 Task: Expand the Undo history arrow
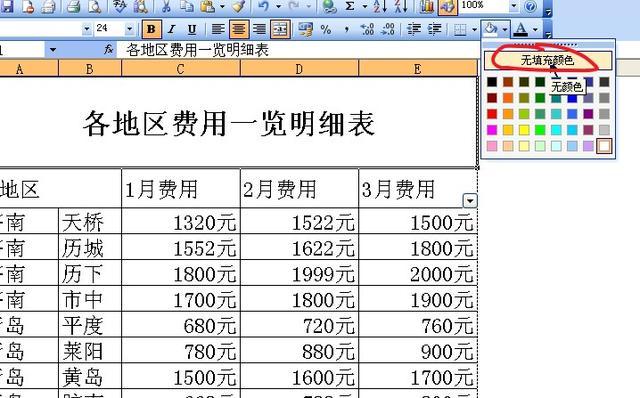(279, 6)
